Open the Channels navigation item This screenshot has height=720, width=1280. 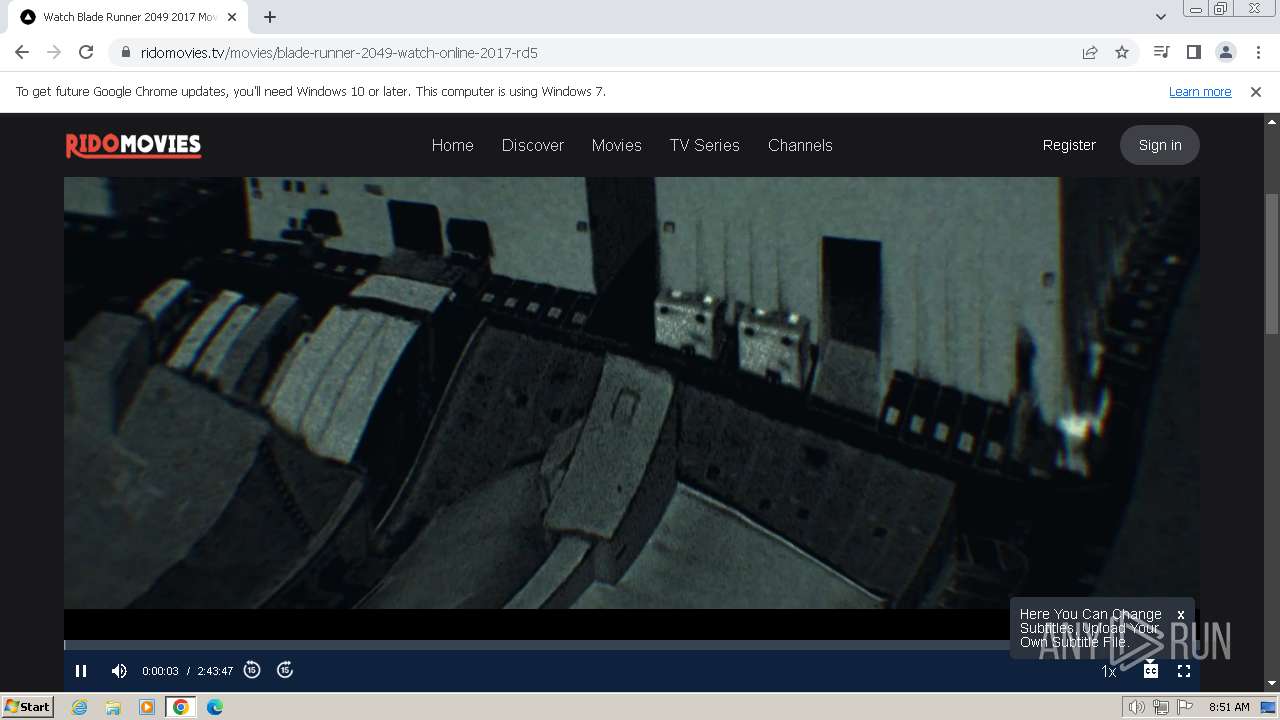tap(800, 145)
